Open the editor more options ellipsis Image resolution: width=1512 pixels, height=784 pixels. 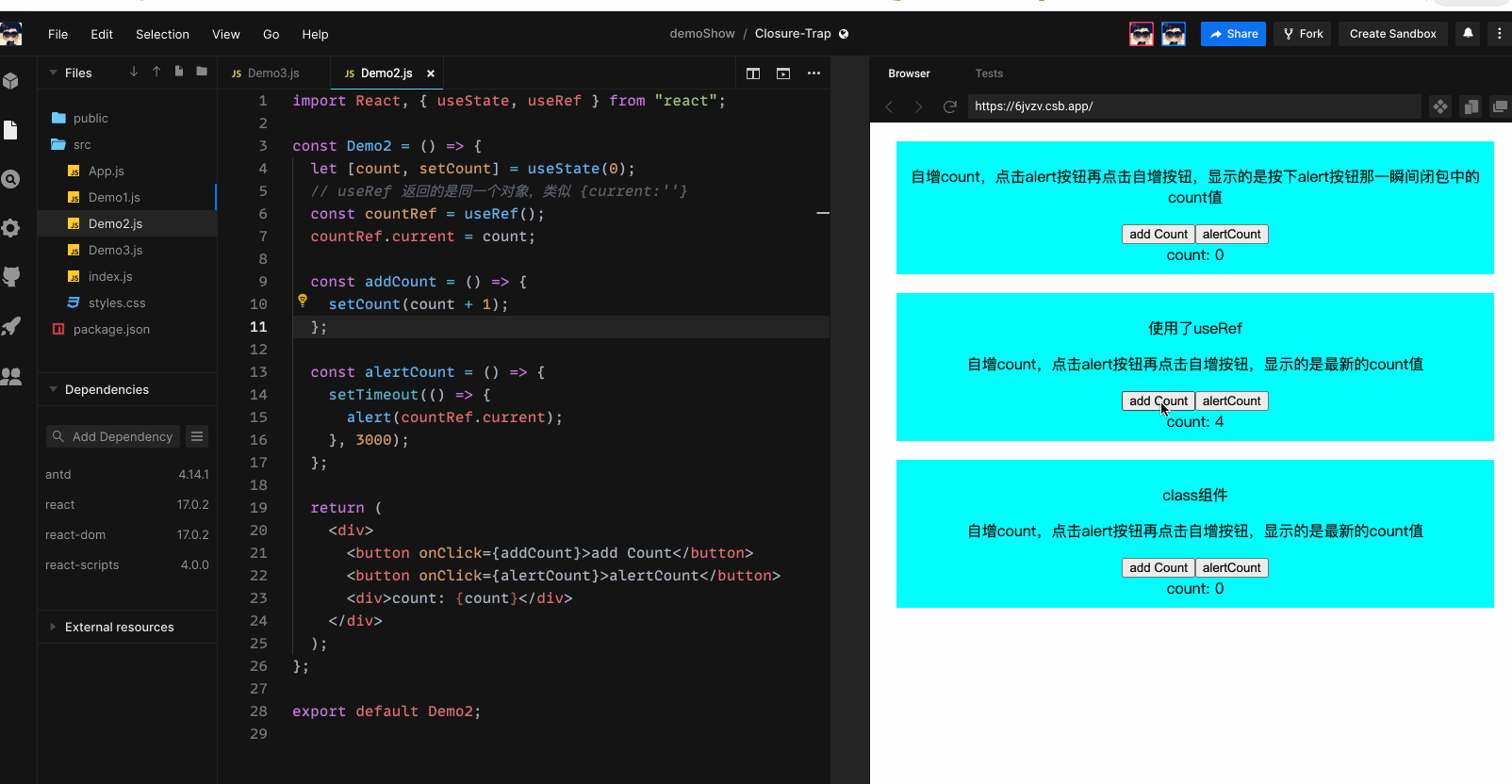pos(814,73)
